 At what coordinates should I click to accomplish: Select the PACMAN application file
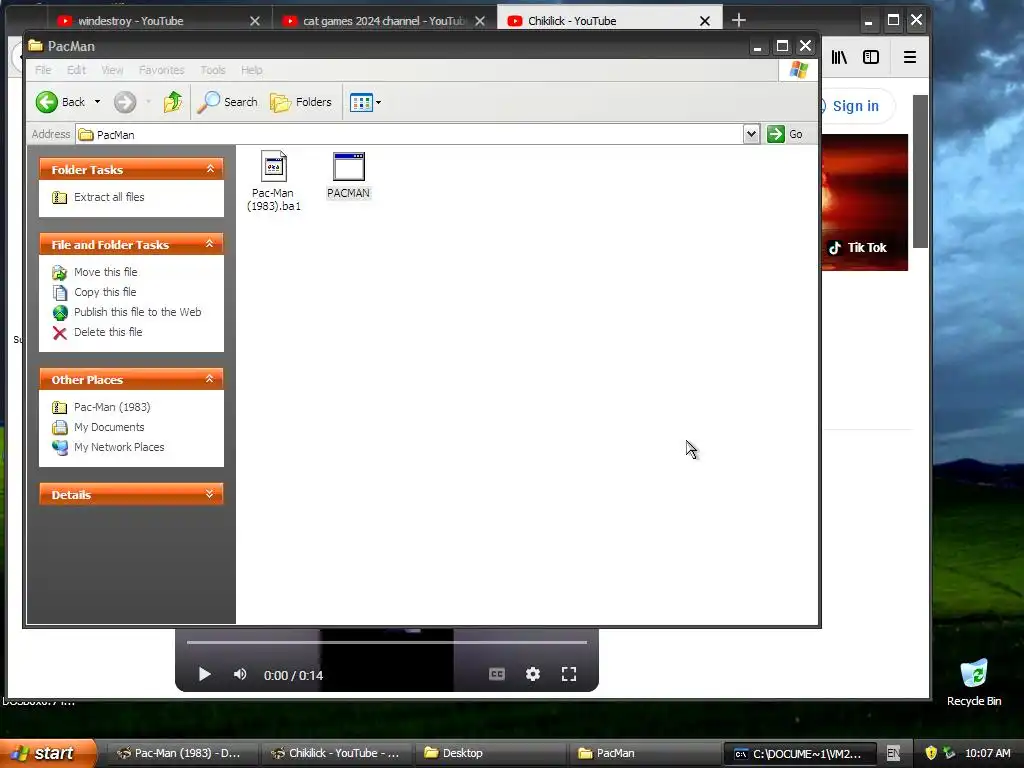click(x=349, y=176)
